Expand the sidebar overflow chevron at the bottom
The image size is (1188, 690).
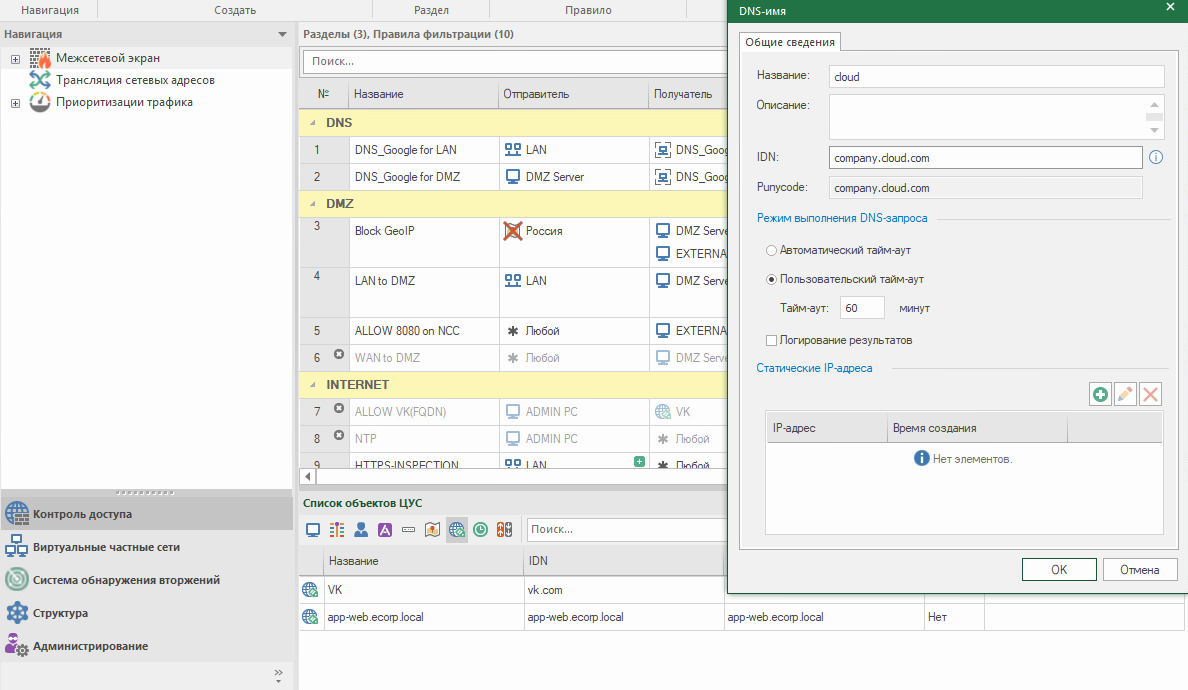278,675
